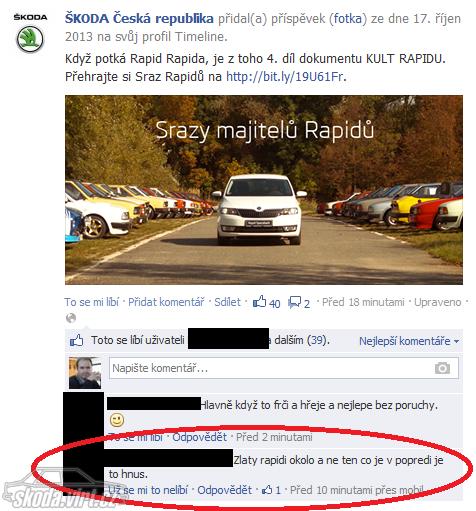Open the 'fotka' link in the header

348,19
